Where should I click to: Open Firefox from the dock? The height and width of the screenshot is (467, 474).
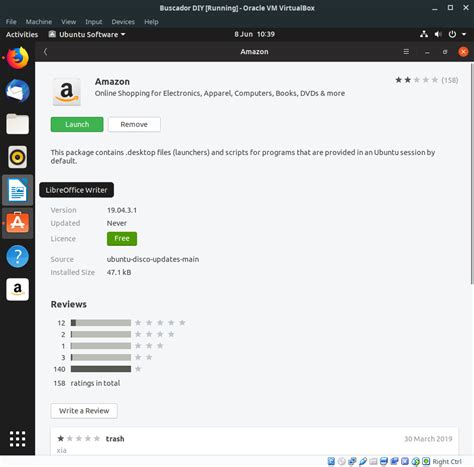click(18, 58)
